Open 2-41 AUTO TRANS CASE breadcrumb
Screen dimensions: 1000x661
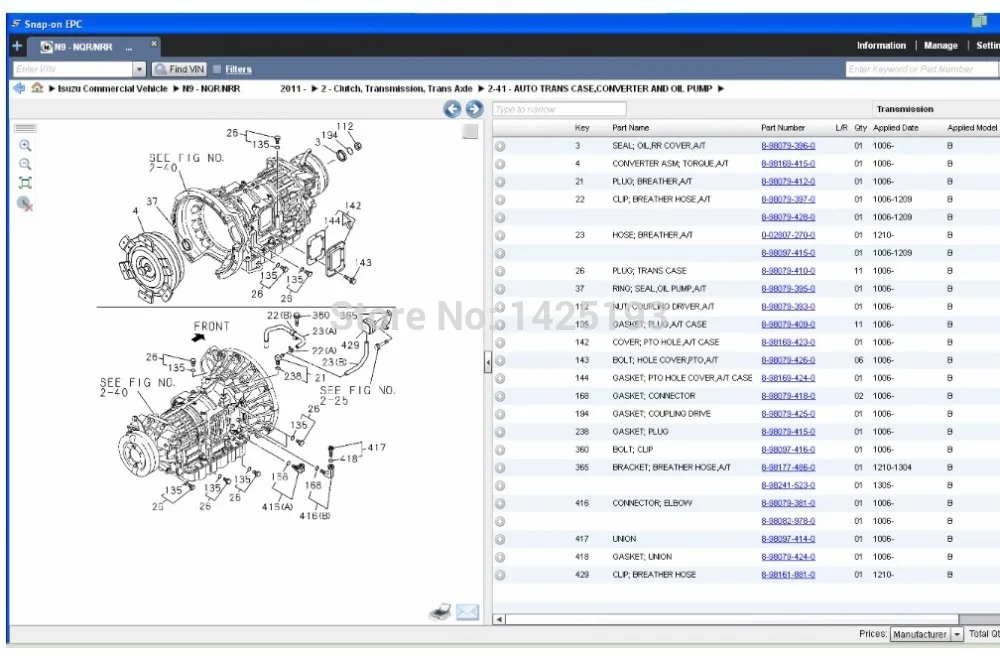(x=599, y=89)
